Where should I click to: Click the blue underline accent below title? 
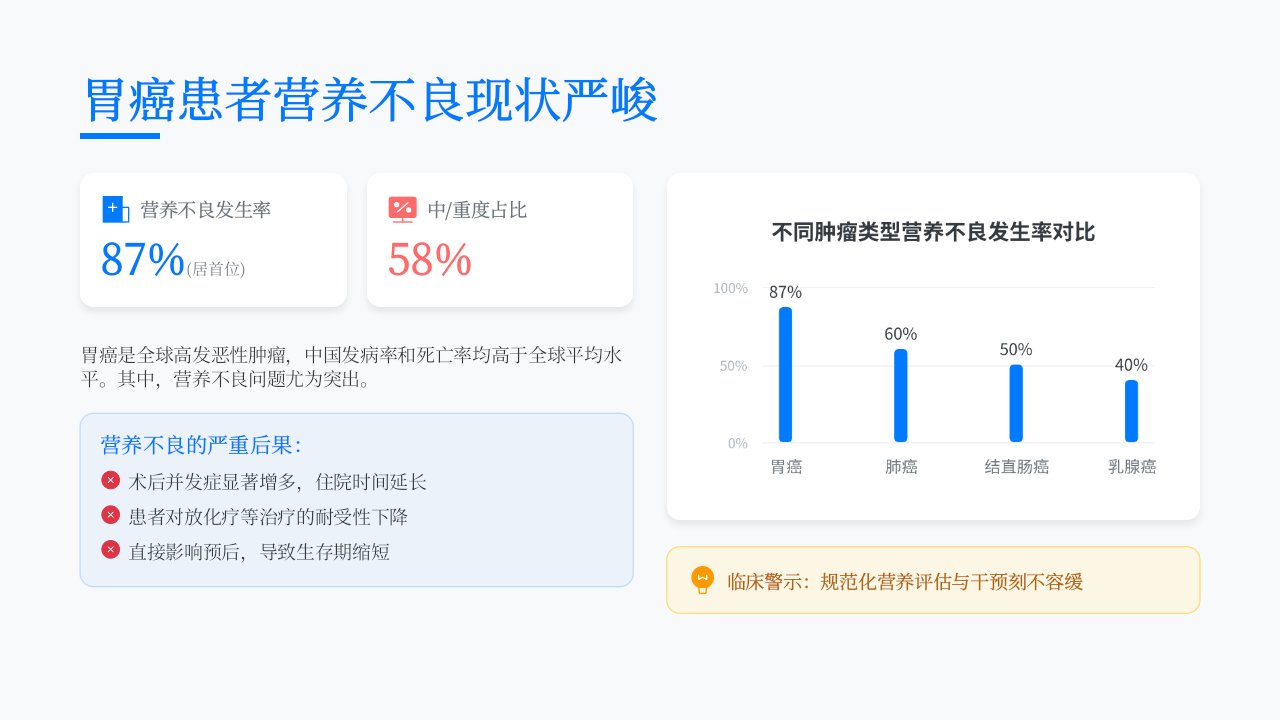pos(120,136)
